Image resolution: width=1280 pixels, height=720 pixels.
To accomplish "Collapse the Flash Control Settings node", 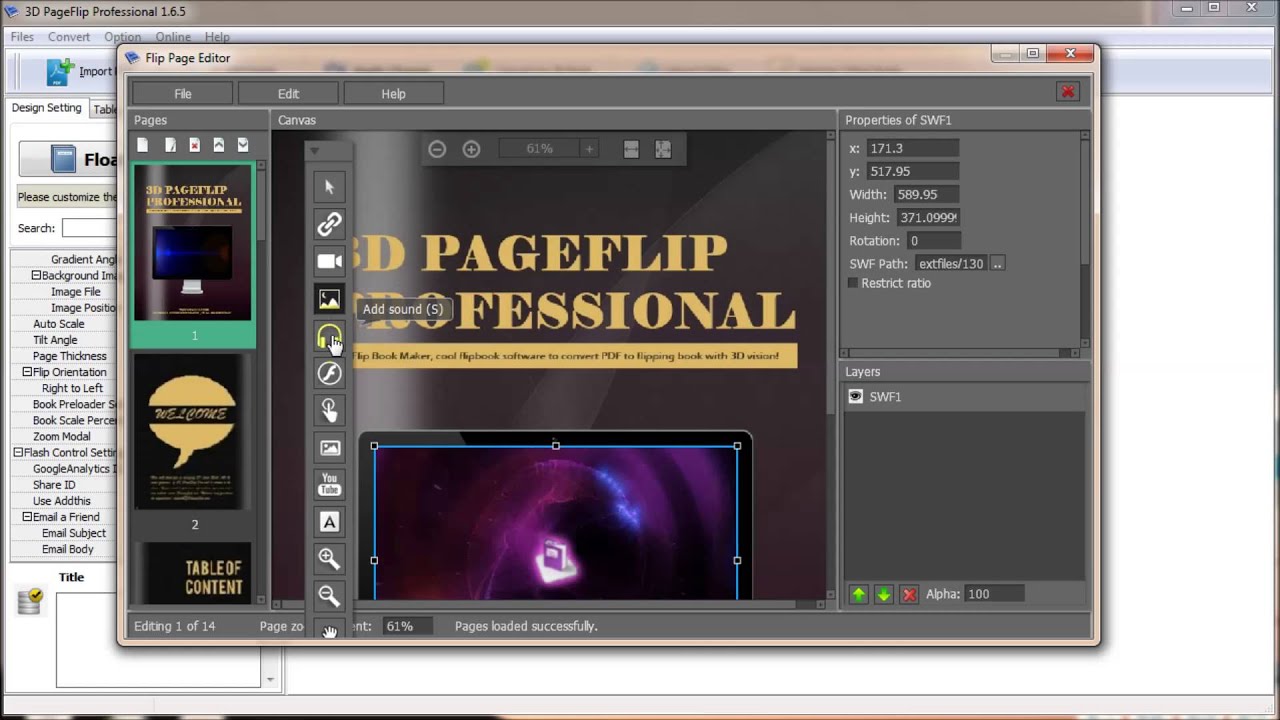I will 18,453.
